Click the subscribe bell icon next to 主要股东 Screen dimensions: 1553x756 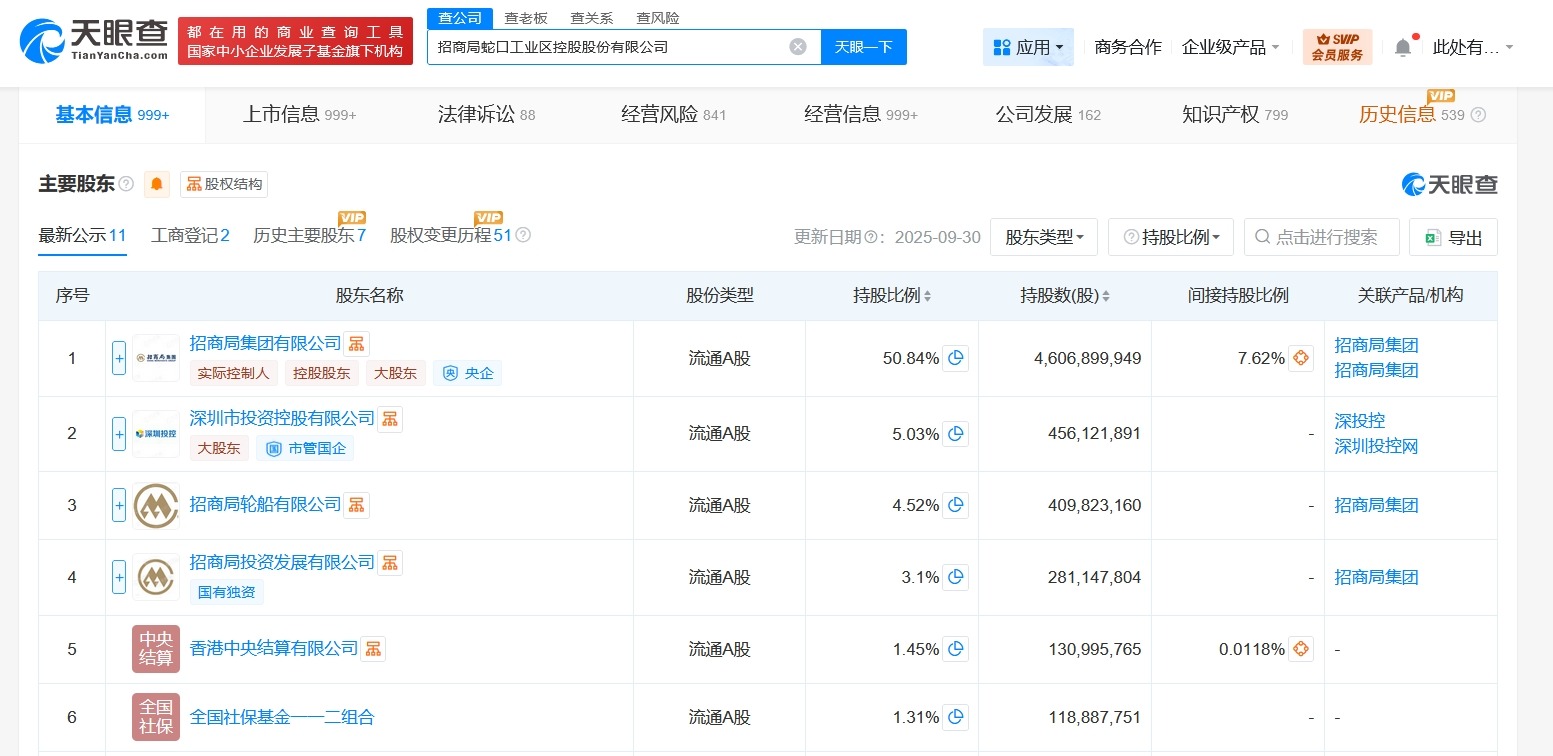tap(156, 184)
